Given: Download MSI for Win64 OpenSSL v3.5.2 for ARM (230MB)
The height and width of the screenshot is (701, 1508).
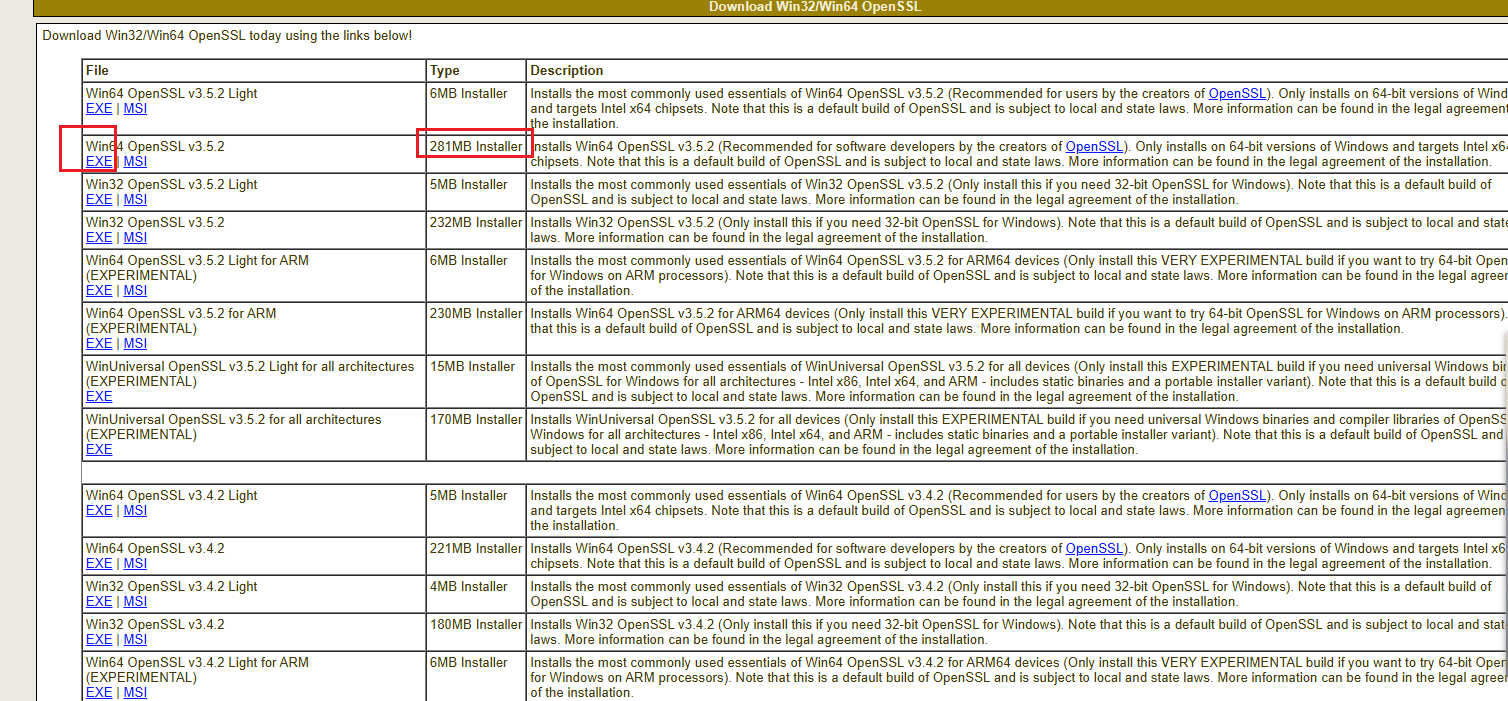Looking at the screenshot, I should coord(135,343).
